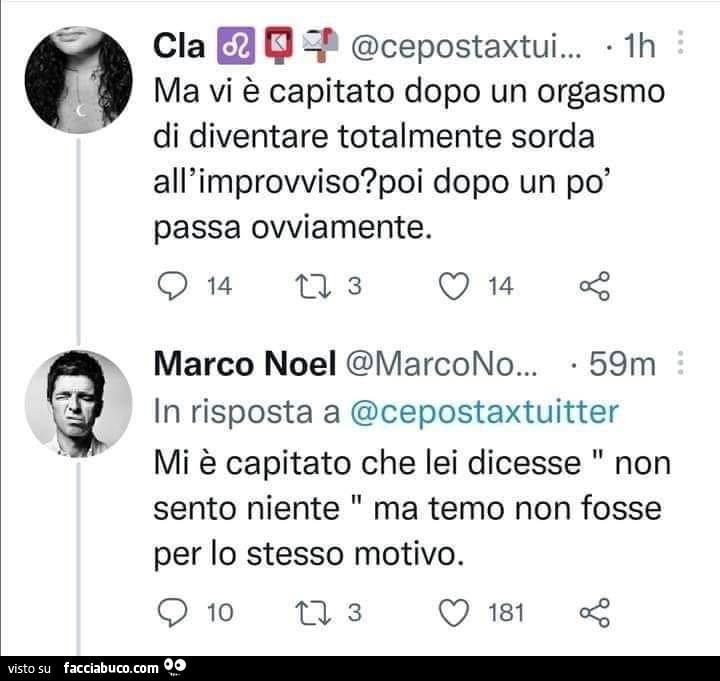720x681 pixels.
Task: Share Marco Noel's reply
Action: tap(594, 611)
